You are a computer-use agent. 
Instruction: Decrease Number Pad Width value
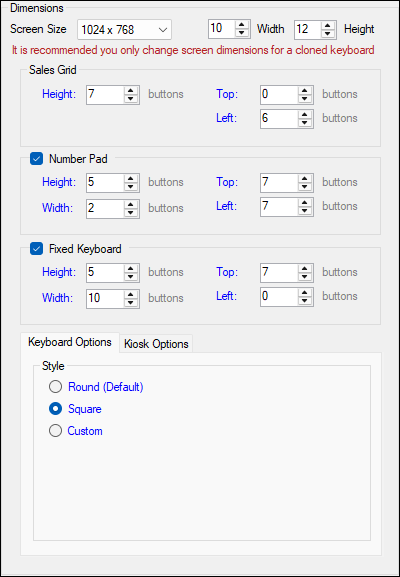tap(130, 213)
